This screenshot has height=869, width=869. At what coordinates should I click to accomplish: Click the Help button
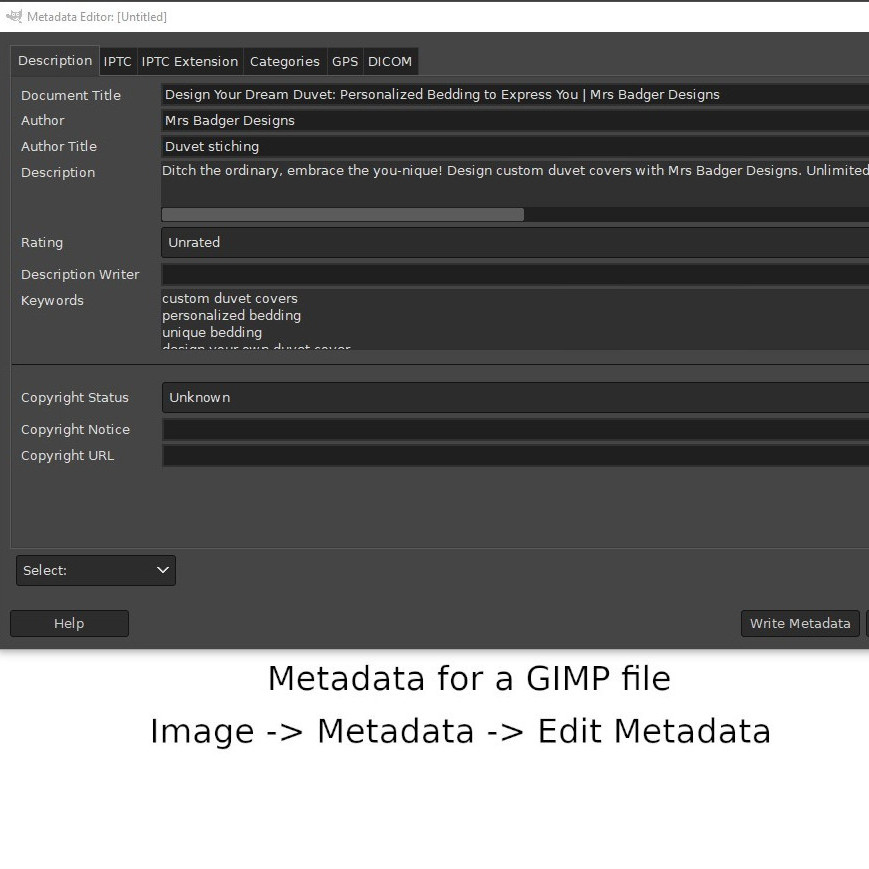coord(69,624)
